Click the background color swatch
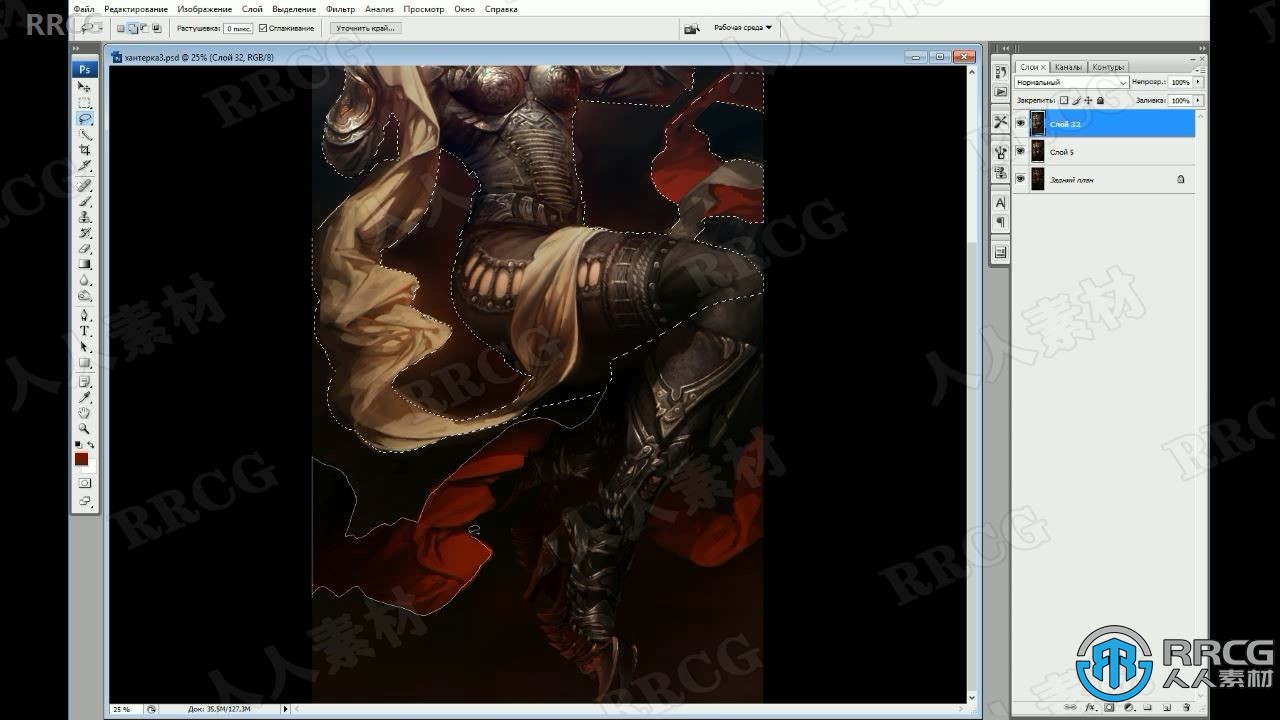 [x=90, y=466]
